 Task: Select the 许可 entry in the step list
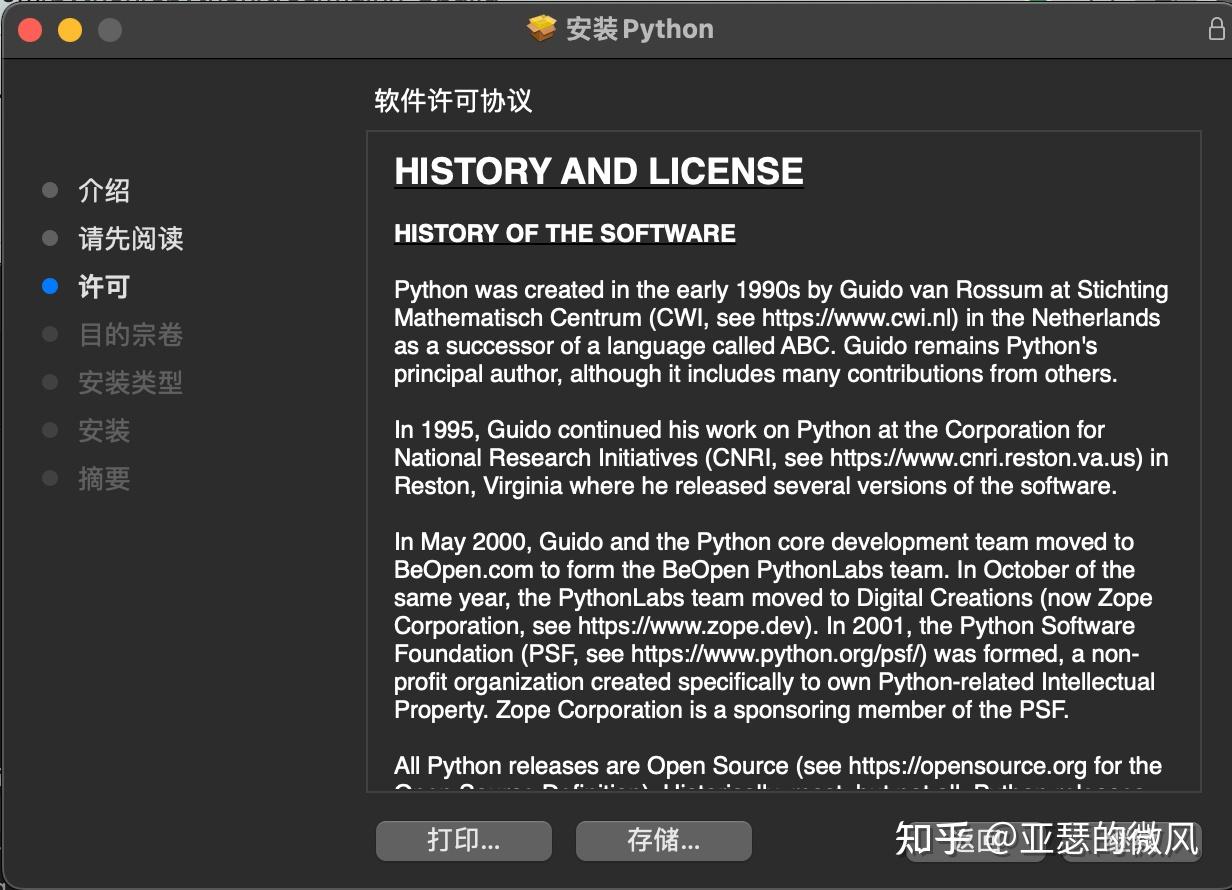click(x=104, y=286)
